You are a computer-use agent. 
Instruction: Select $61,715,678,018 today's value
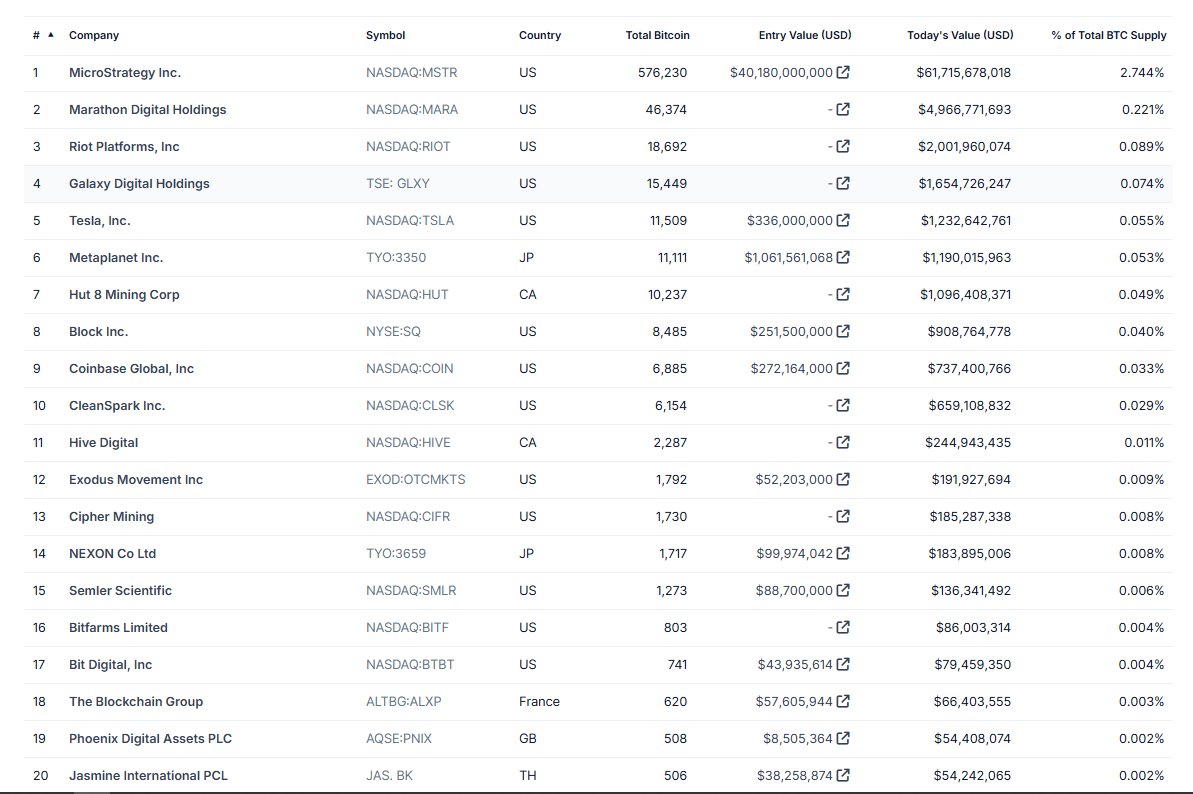point(963,73)
